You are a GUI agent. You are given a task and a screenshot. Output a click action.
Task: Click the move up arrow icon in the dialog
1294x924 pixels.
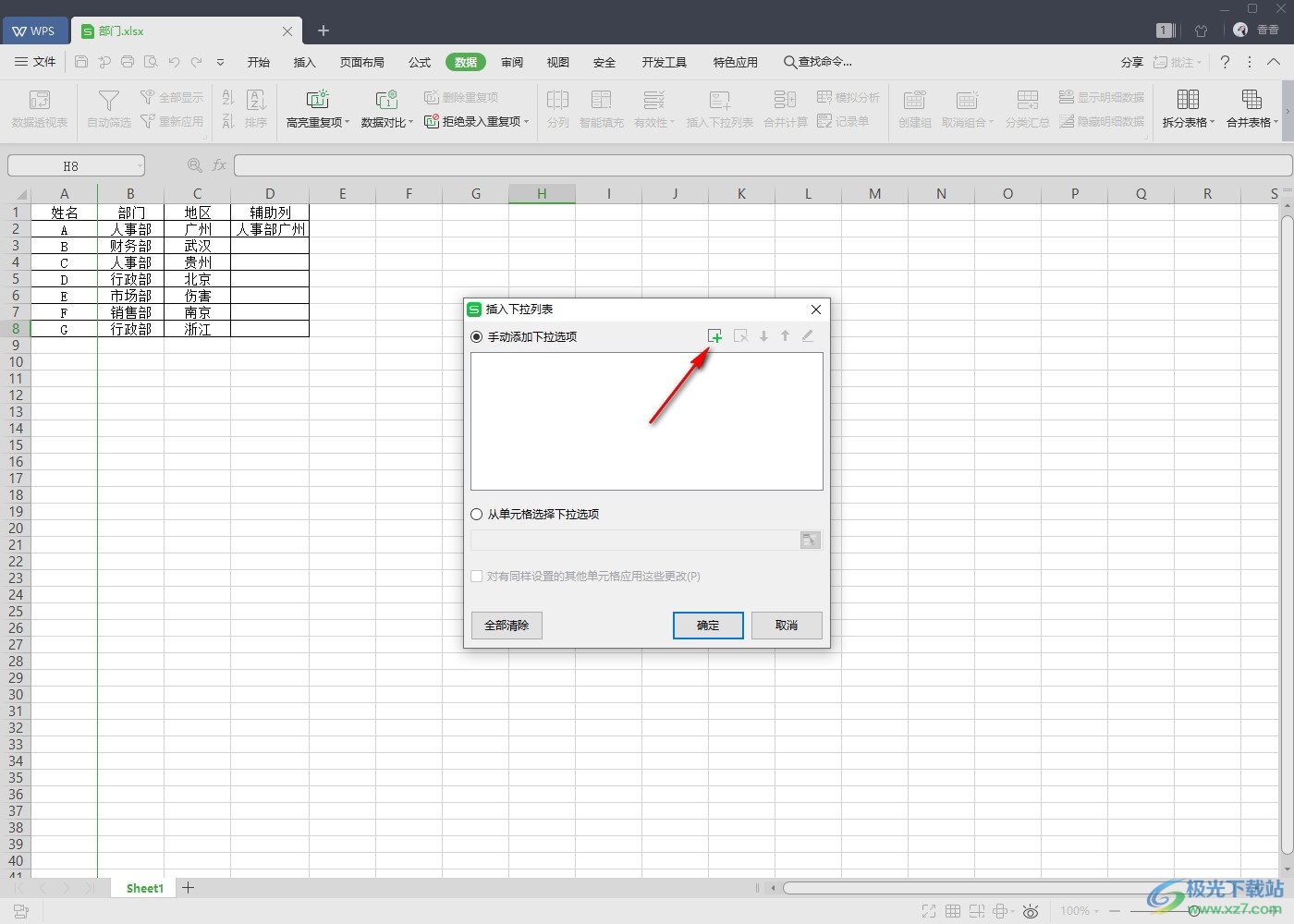point(785,336)
